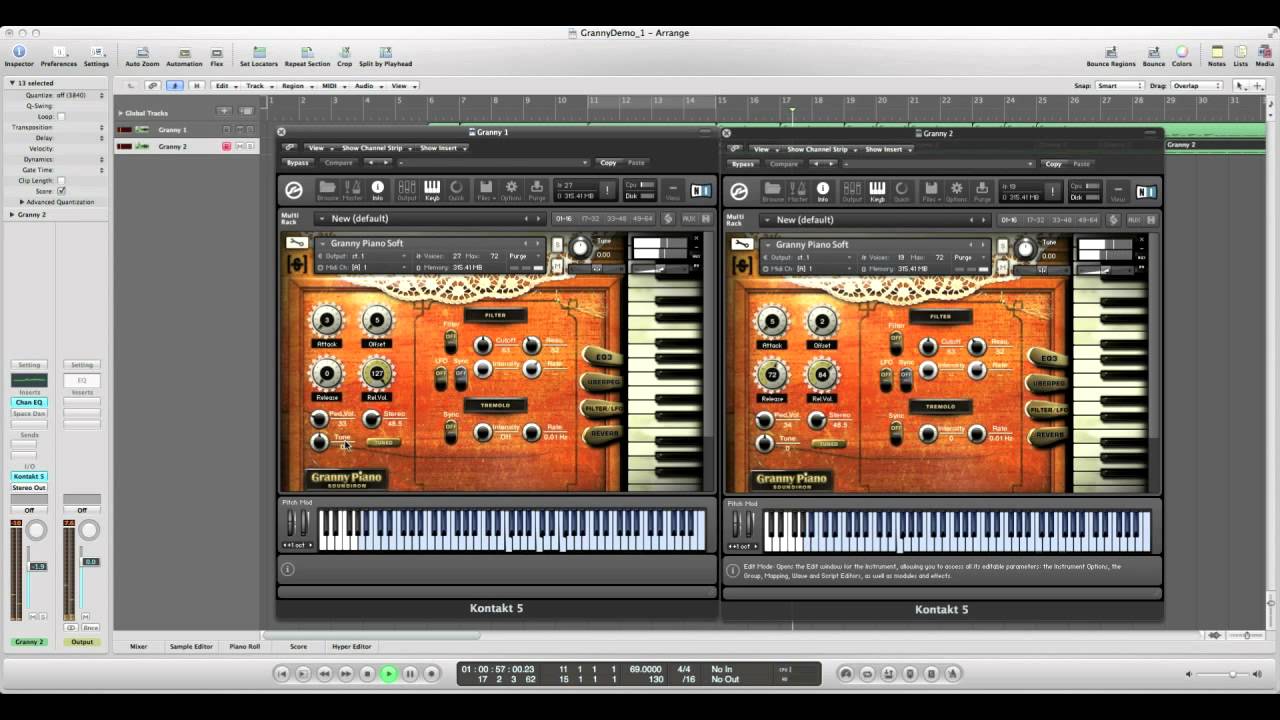This screenshot has width=1280, height=720.
Task: Open the Arrange Edit menu
Action: click(x=224, y=86)
